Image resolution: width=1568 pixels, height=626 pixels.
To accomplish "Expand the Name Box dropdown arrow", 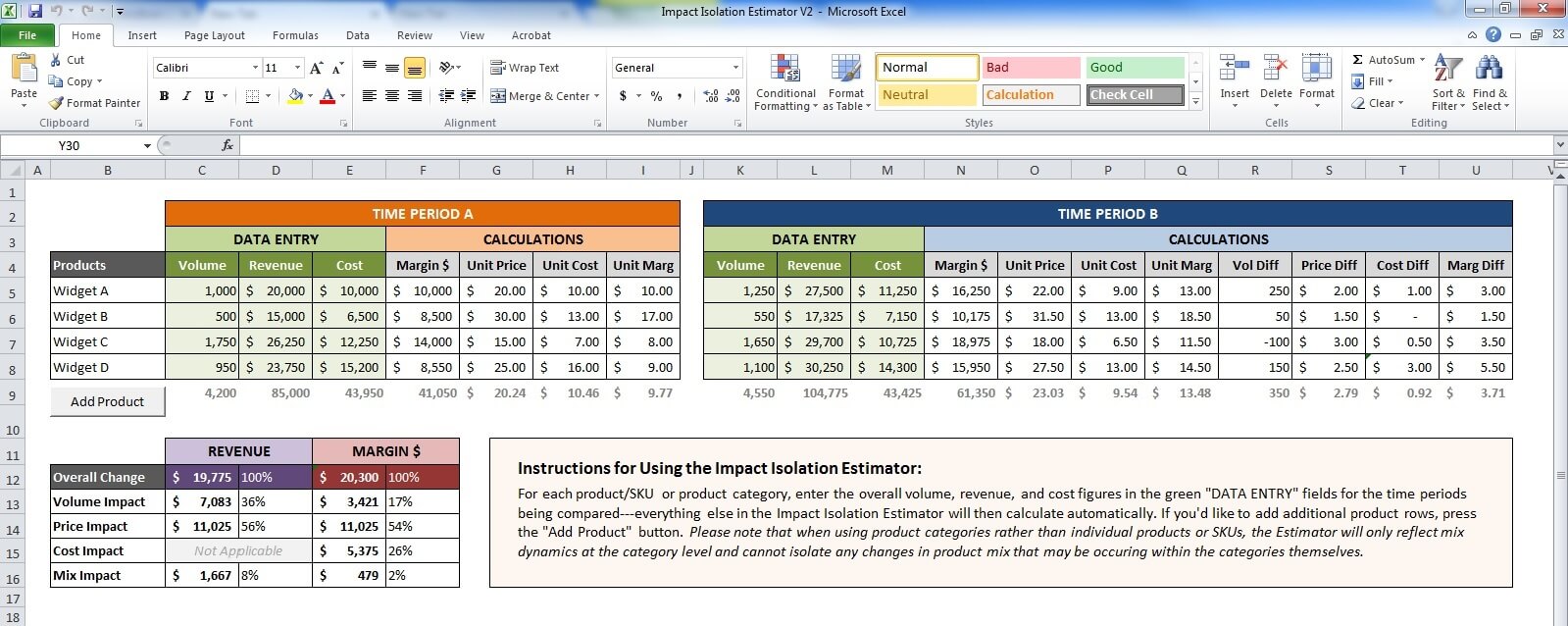I will [x=147, y=145].
